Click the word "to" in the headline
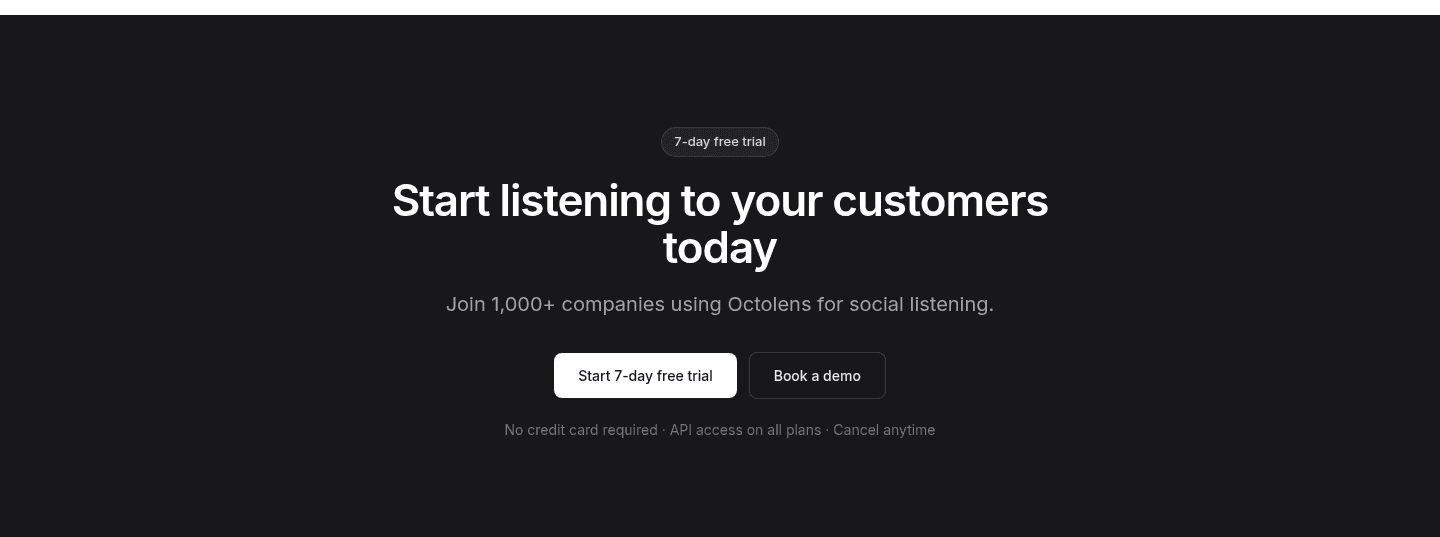Image resolution: width=1440 pixels, height=537 pixels. (701, 201)
